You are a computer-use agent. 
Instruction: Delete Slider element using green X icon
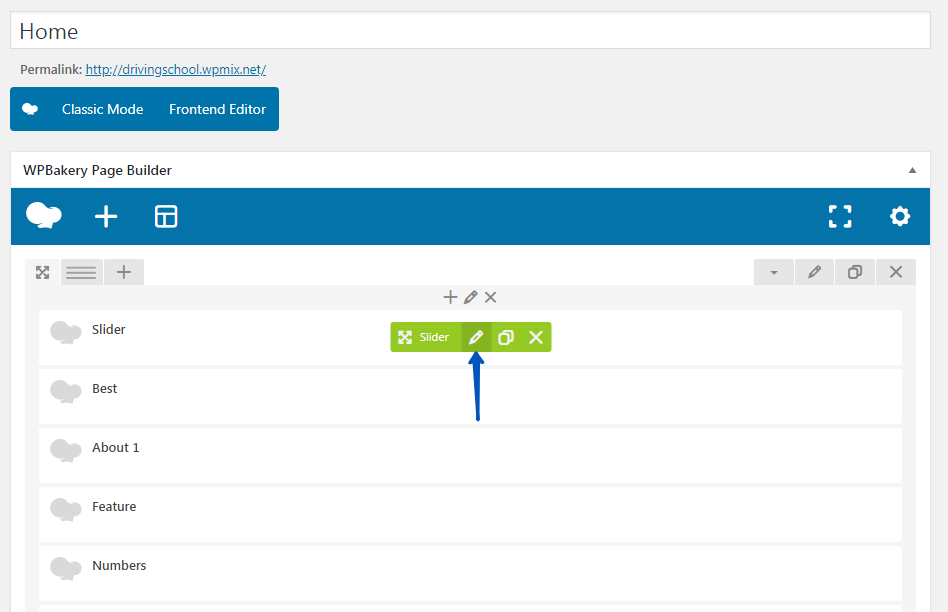click(536, 337)
